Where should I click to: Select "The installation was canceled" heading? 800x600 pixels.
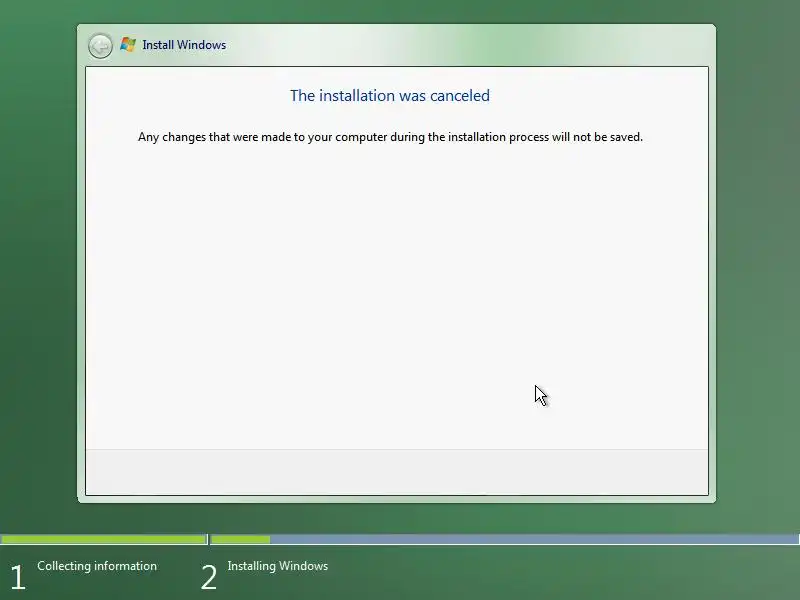coord(390,95)
